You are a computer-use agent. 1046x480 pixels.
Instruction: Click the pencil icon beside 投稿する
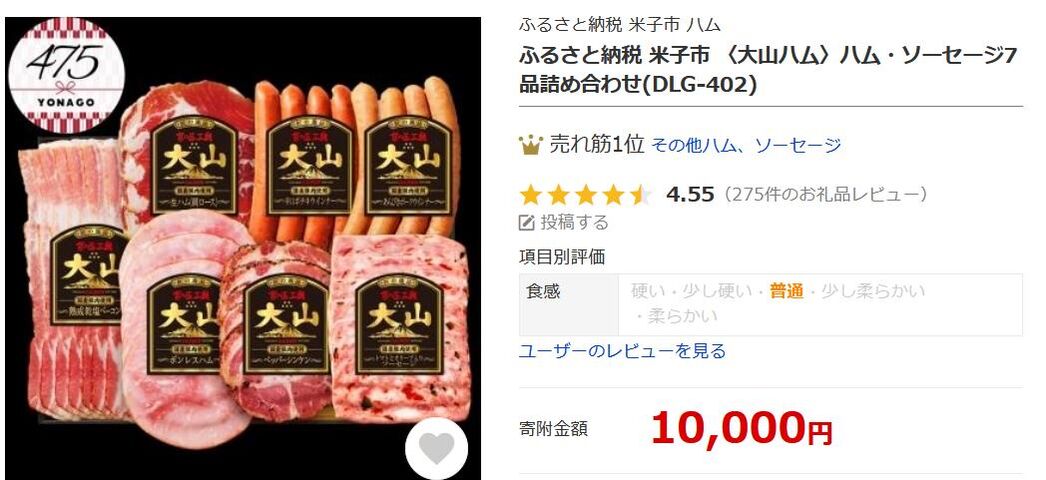pyautogui.click(x=527, y=222)
